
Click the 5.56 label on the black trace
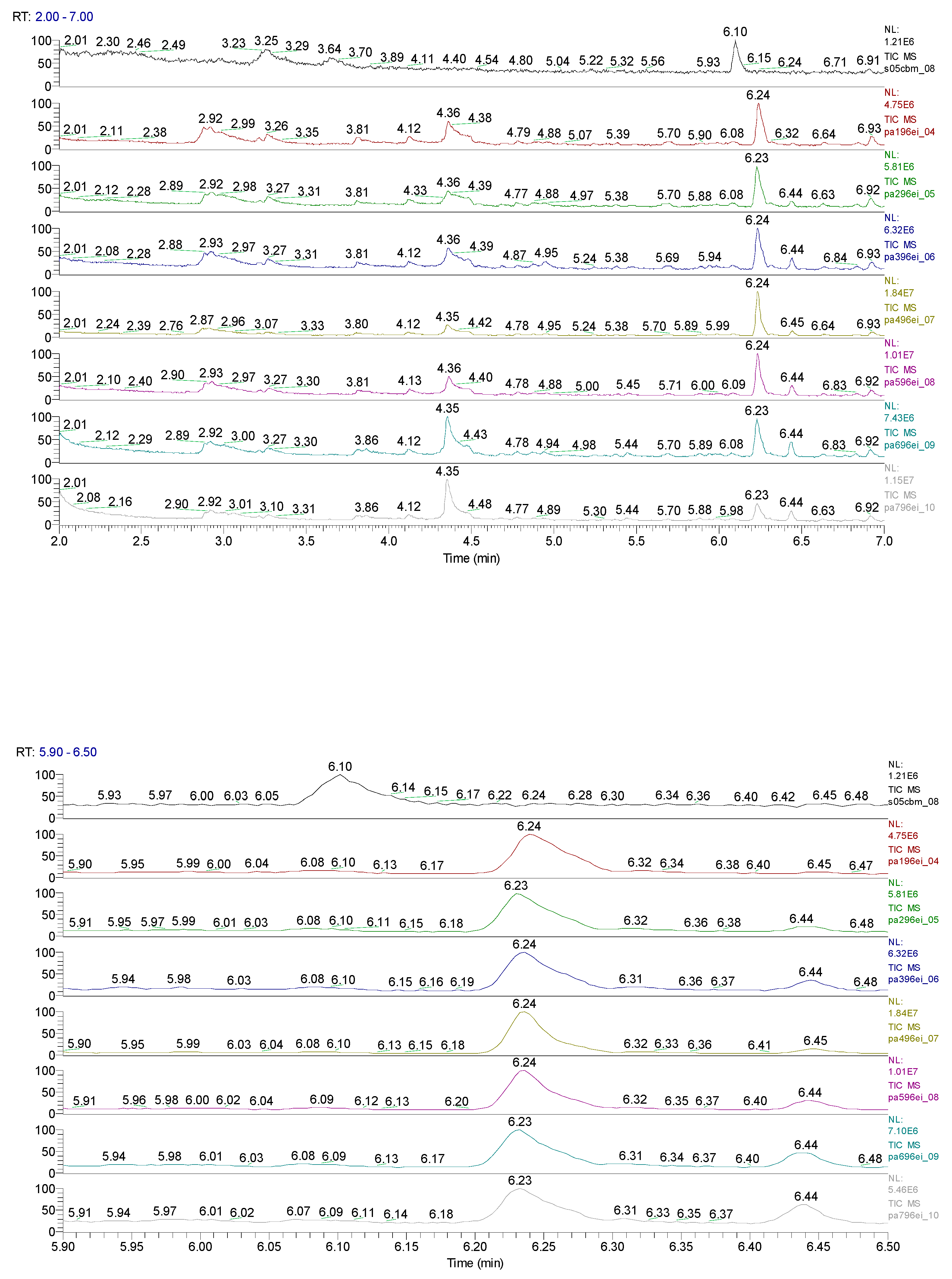[653, 61]
